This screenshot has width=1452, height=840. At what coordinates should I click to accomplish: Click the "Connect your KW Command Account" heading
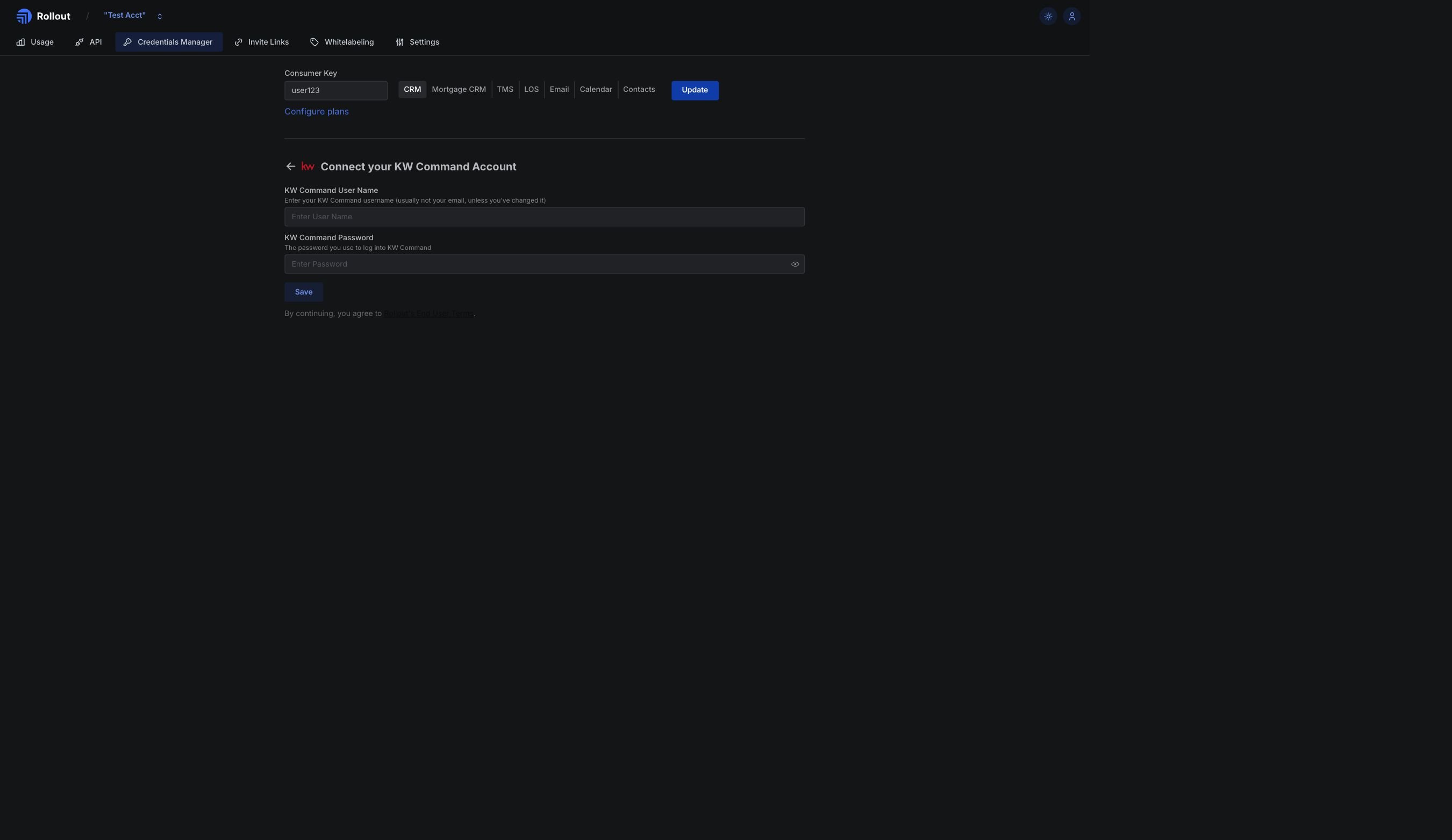pos(418,167)
